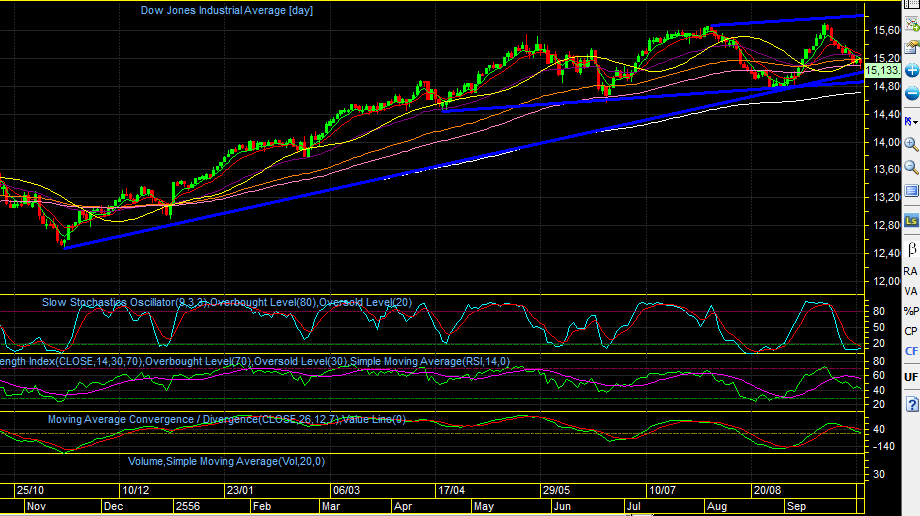Click the Slow Stochastics Oscillator indicator label
The width and height of the screenshot is (920, 516).
(x=226, y=302)
